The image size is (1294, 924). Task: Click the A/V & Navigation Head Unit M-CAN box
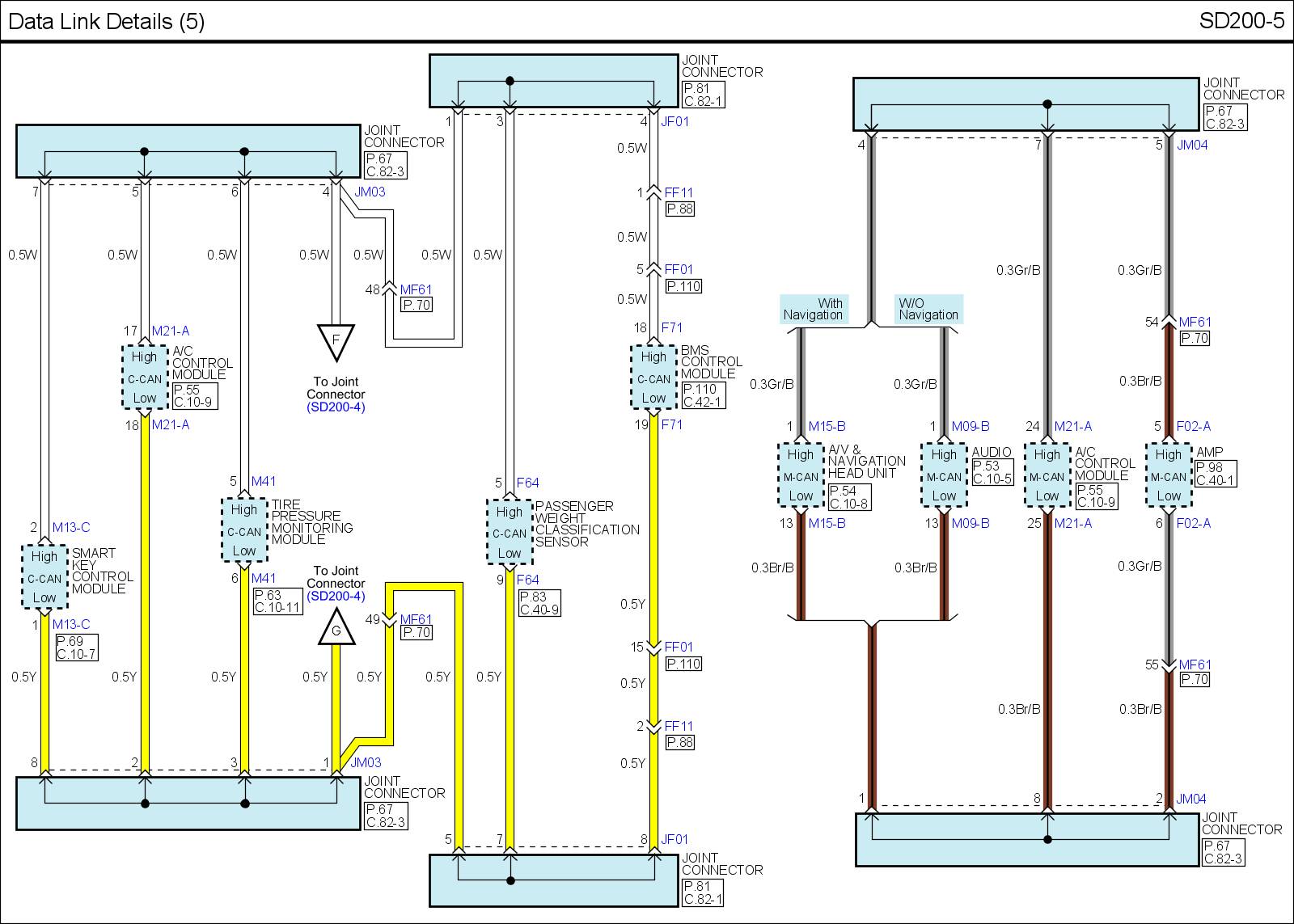[x=800, y=475]
